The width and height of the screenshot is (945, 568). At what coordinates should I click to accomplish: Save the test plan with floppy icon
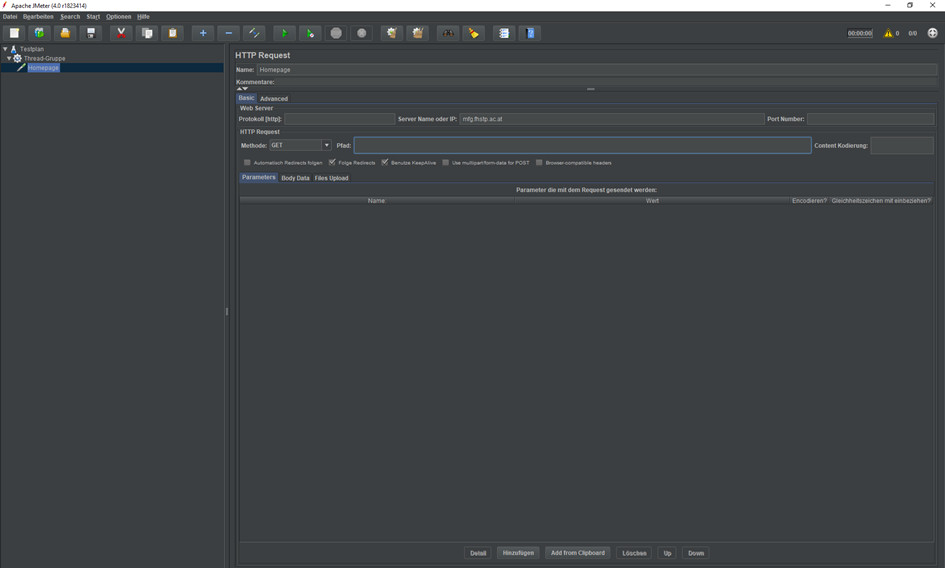pyautogui.click(x=91, y=33)
